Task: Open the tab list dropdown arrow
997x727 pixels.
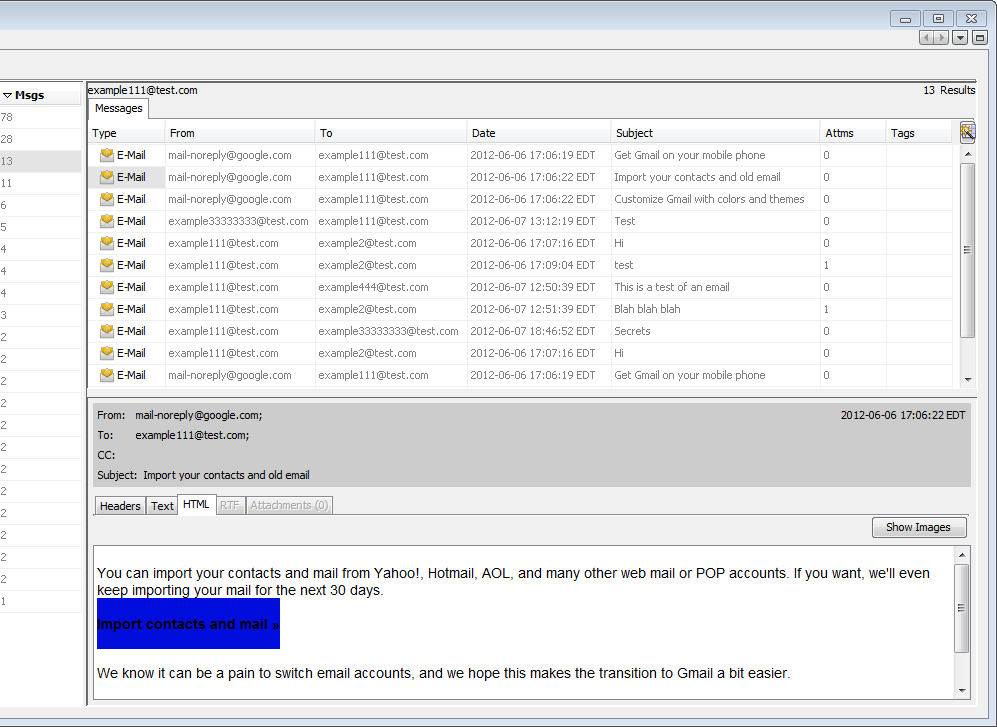Action: [960, 38]
